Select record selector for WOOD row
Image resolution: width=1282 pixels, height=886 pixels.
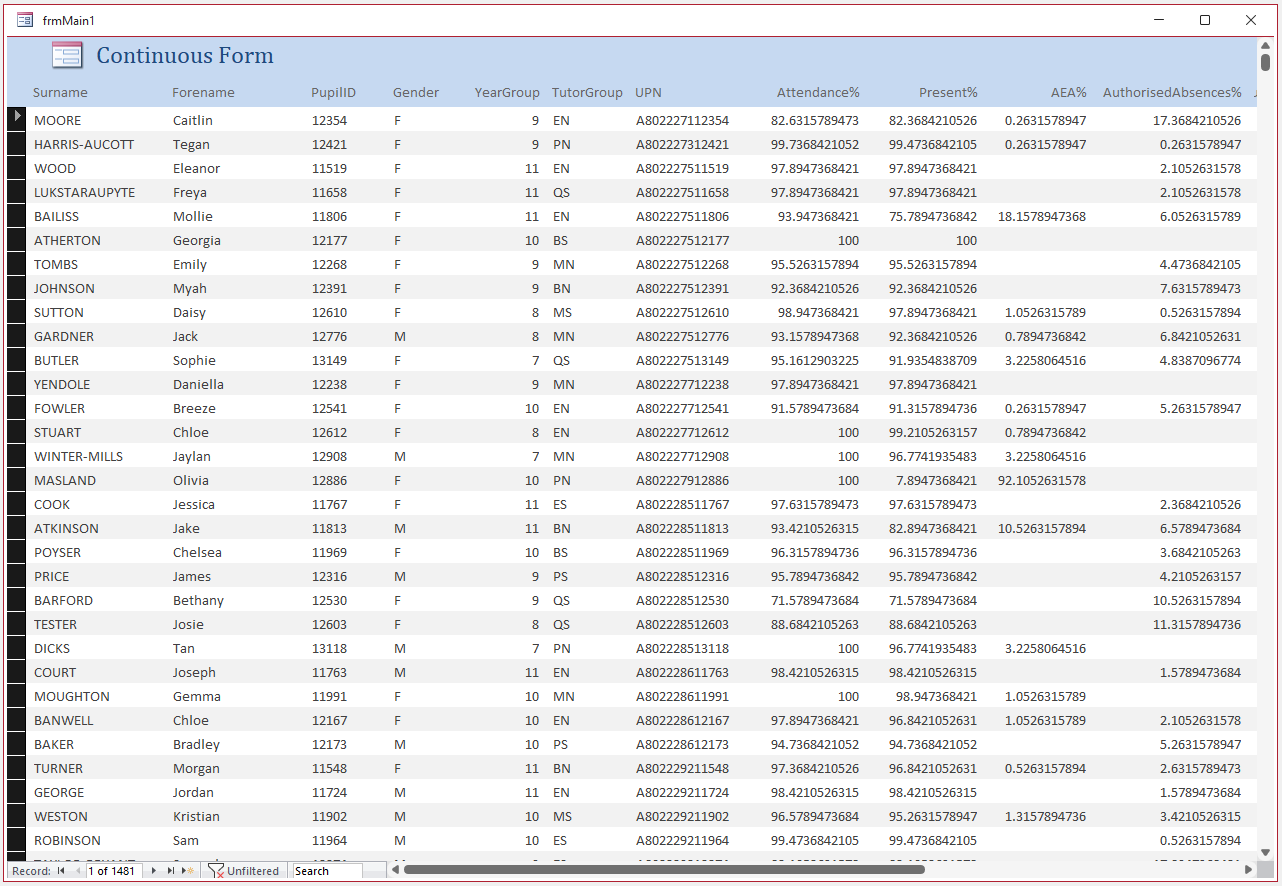tap(16, 168)
